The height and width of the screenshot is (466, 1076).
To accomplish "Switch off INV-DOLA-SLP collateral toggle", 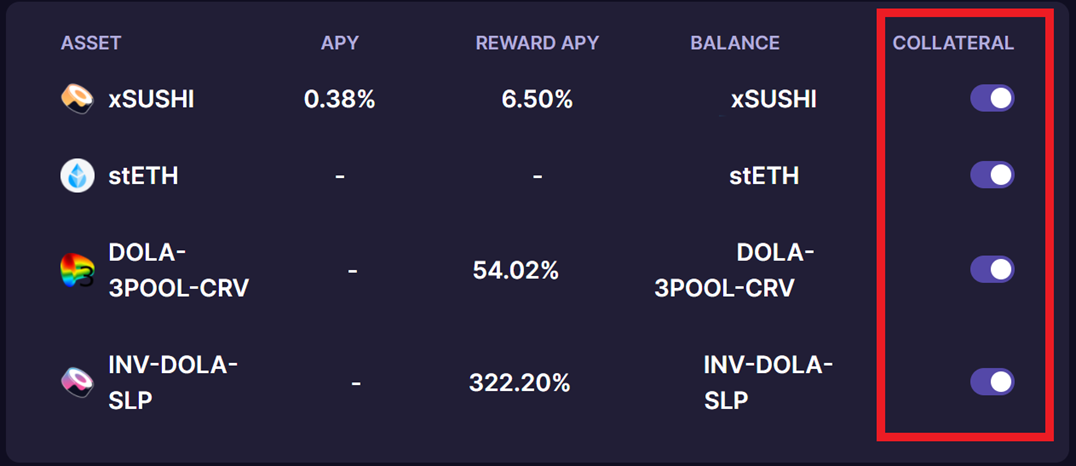I will click(x=992, y=382).
